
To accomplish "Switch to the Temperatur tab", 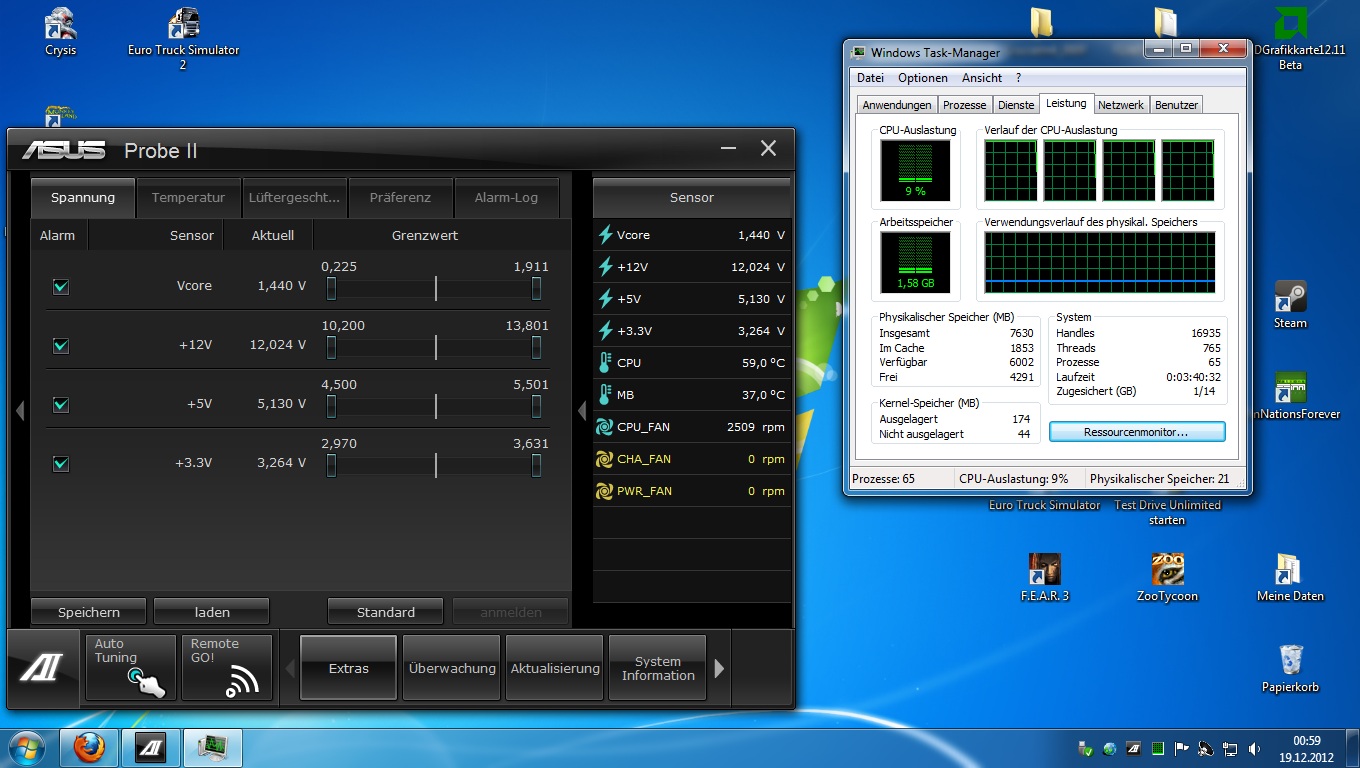I will pyautogui.click(x=188, y=197).
